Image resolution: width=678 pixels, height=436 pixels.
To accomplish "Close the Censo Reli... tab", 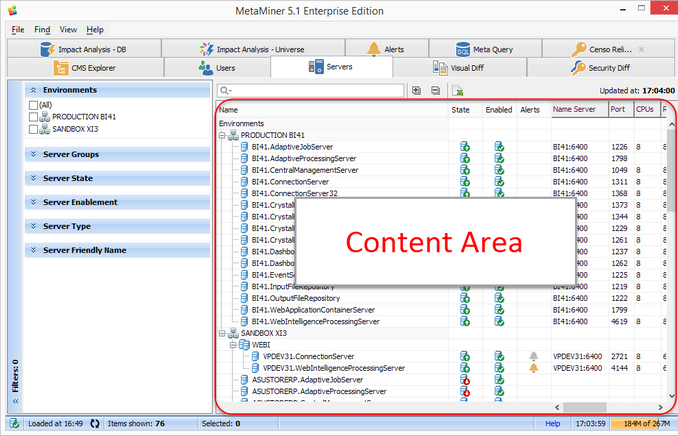I will (641, 49).
